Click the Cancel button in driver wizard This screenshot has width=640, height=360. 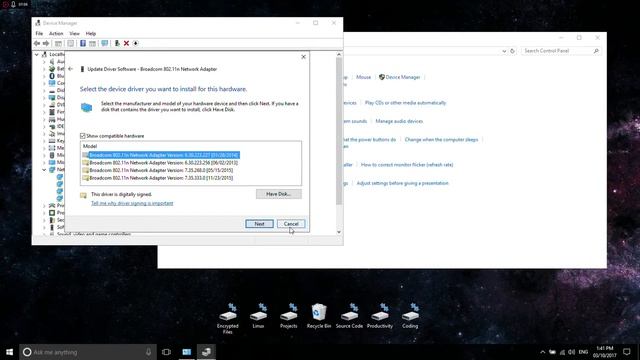click(291, 224)
